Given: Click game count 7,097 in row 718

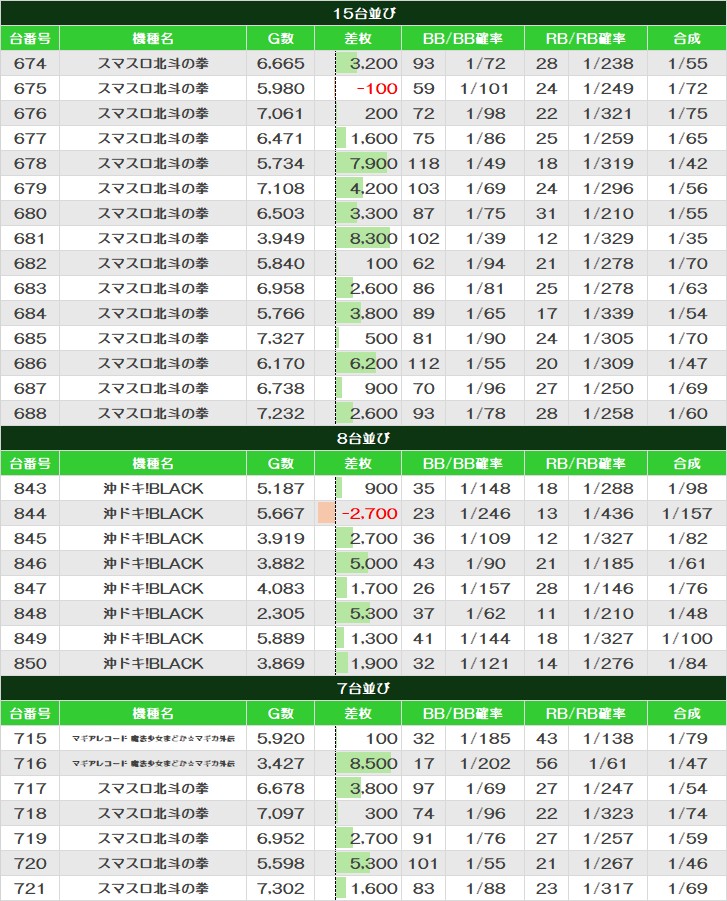Looking at the screenshot, I should pyautogui.click(x=280, y=814).
